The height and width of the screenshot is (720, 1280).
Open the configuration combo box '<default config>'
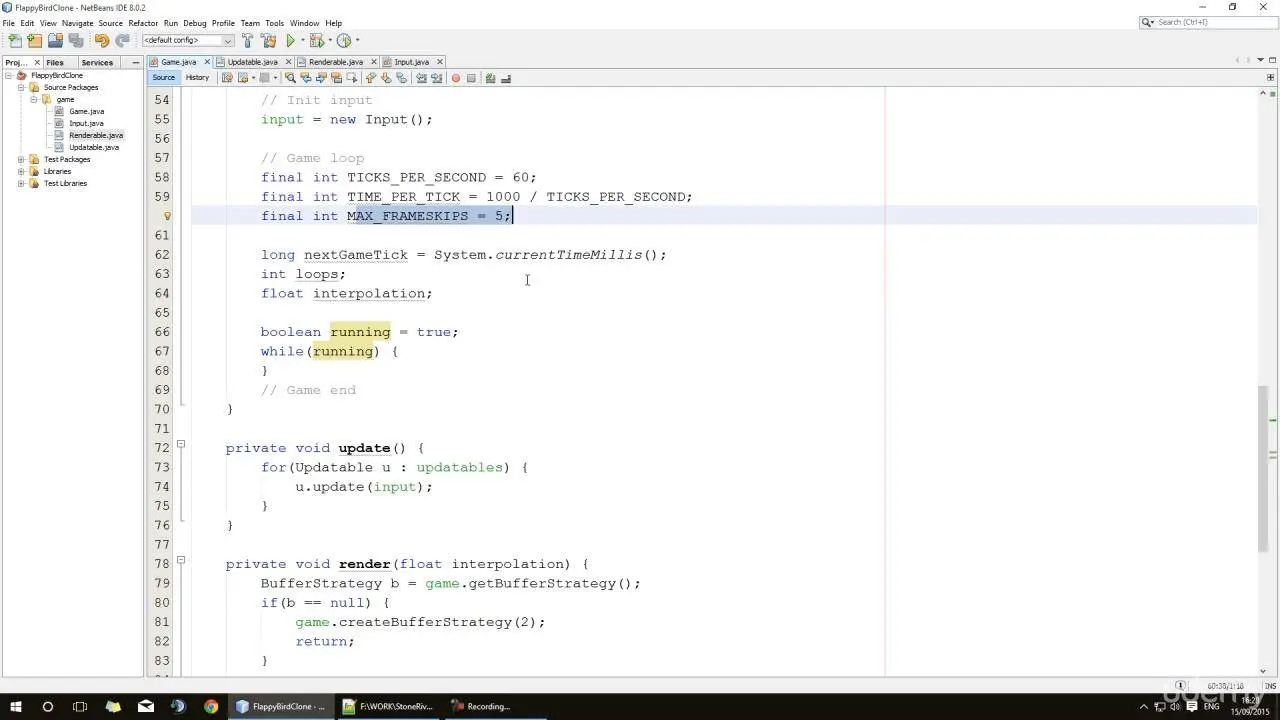point(188,41)
